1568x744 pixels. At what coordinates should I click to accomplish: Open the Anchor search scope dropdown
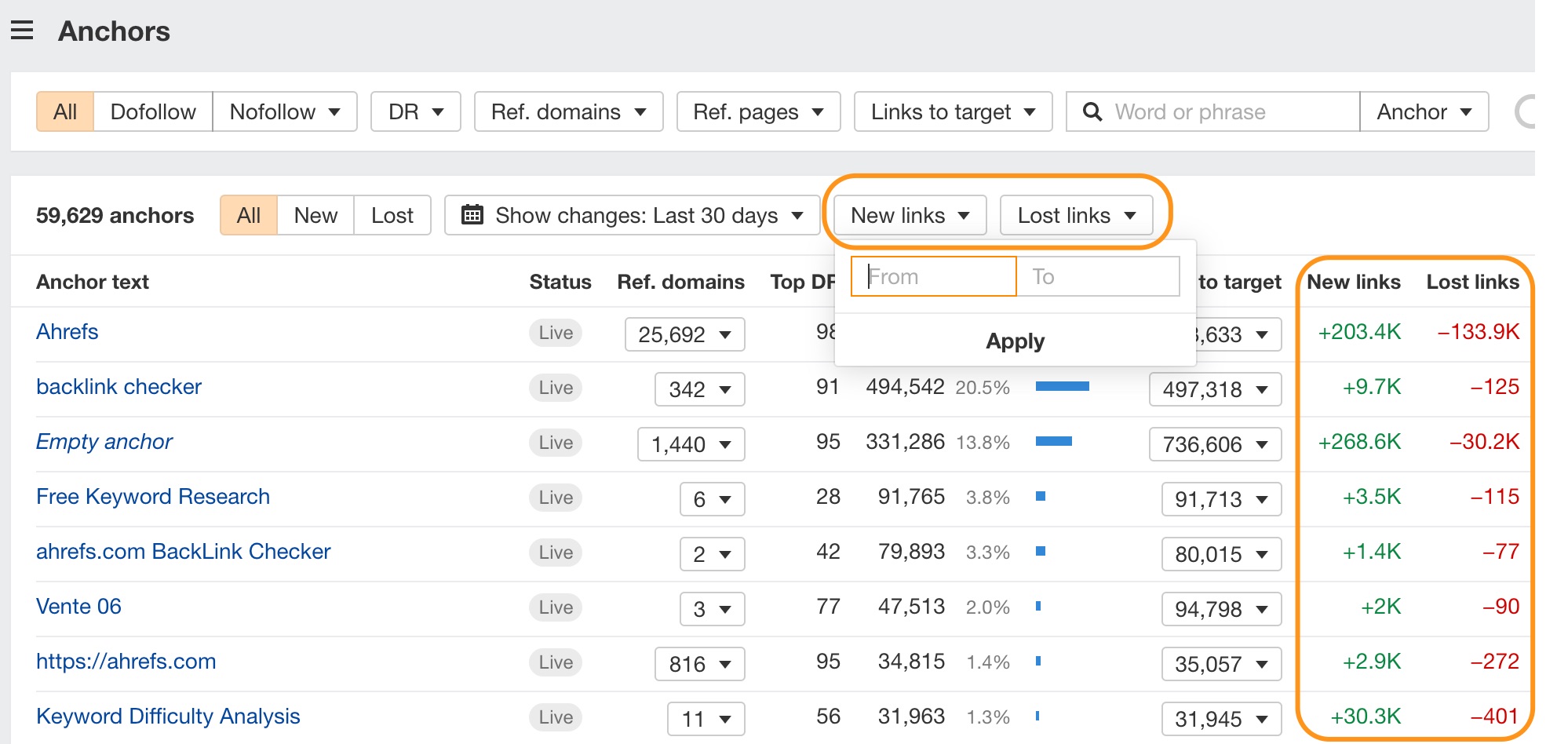click(1424, 112)
